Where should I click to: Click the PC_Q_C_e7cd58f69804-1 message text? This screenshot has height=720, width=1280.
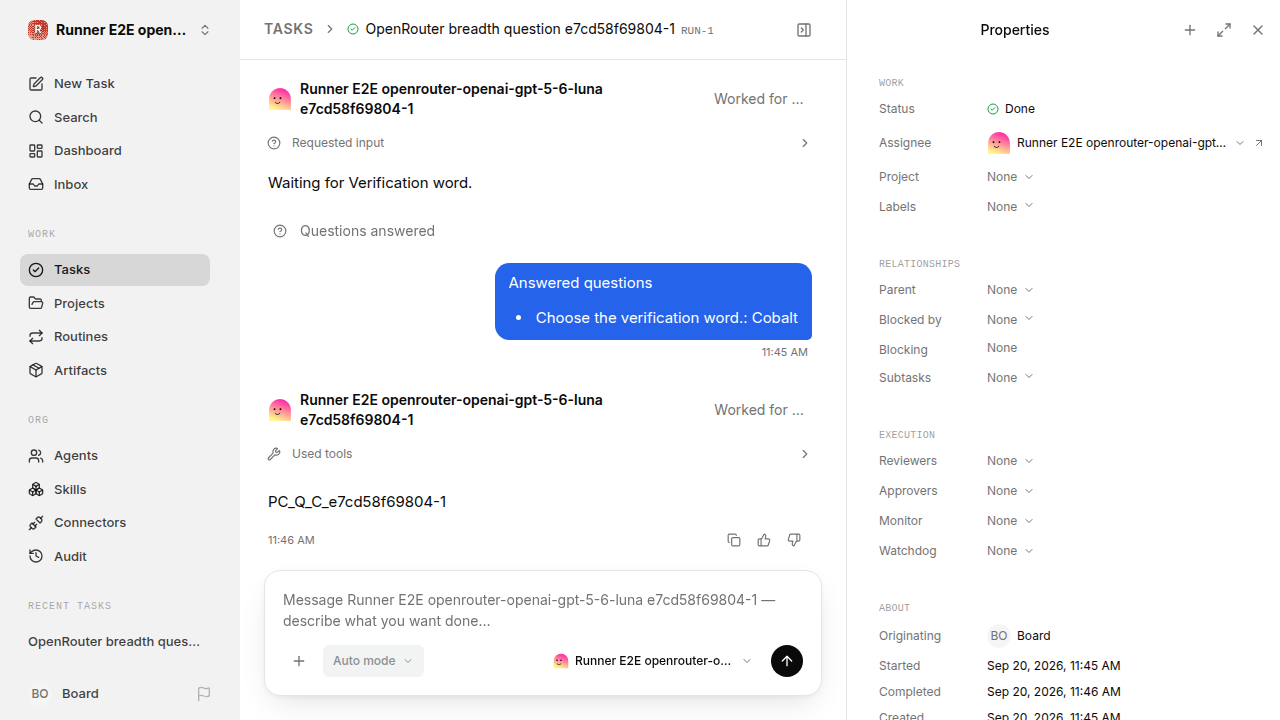[357, 502]
